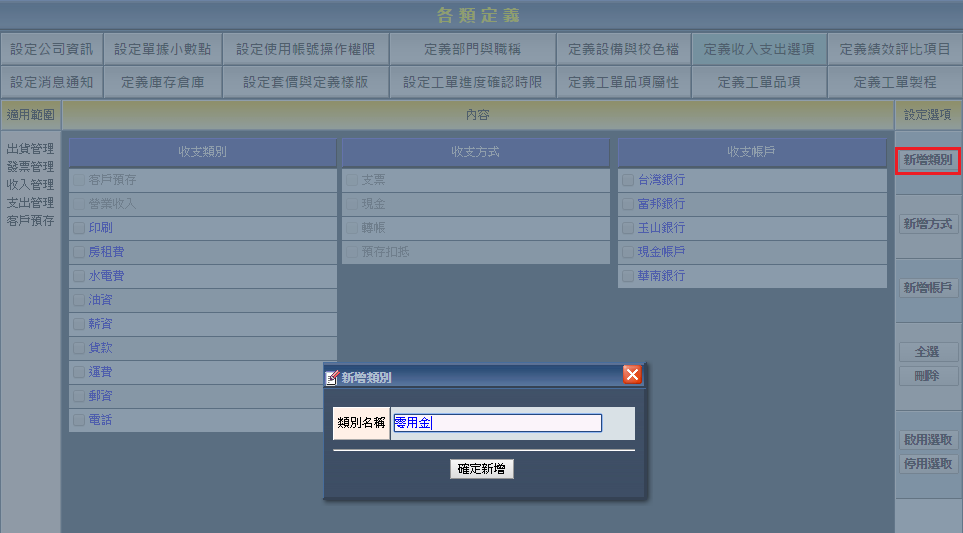Click the 新增方式 button
This screenshot has height=533, width=963.
[x=928, y=224]
